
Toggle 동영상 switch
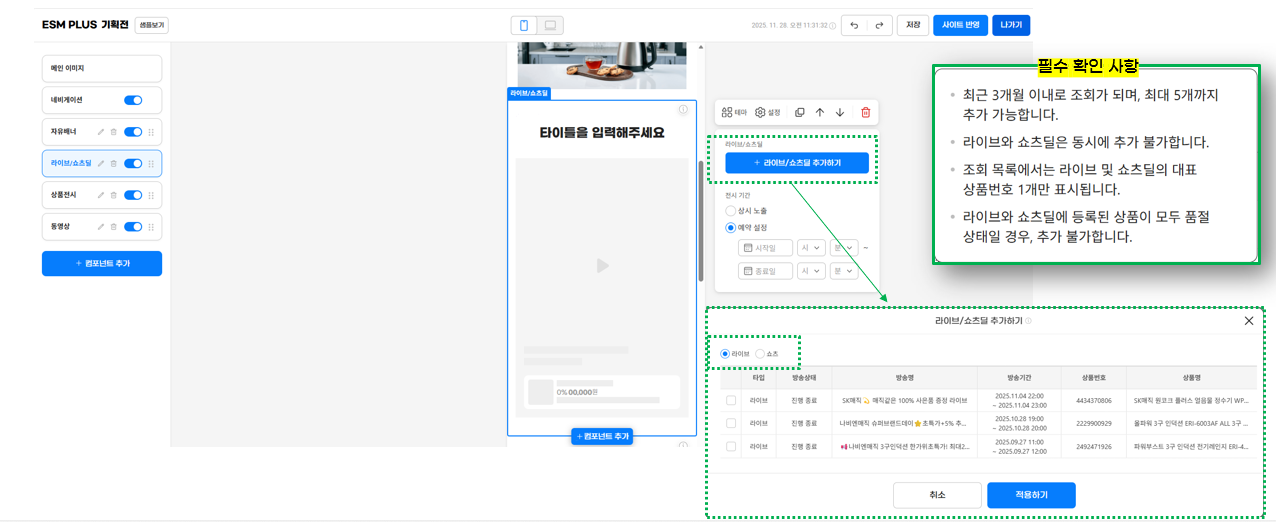[133, 227]
